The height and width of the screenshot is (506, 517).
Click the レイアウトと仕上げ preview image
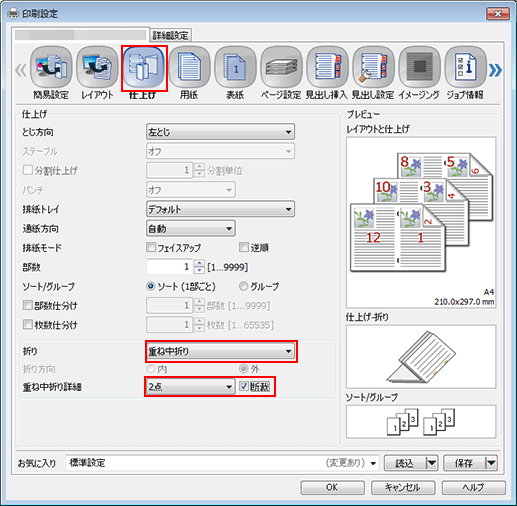tap(421, 222)
